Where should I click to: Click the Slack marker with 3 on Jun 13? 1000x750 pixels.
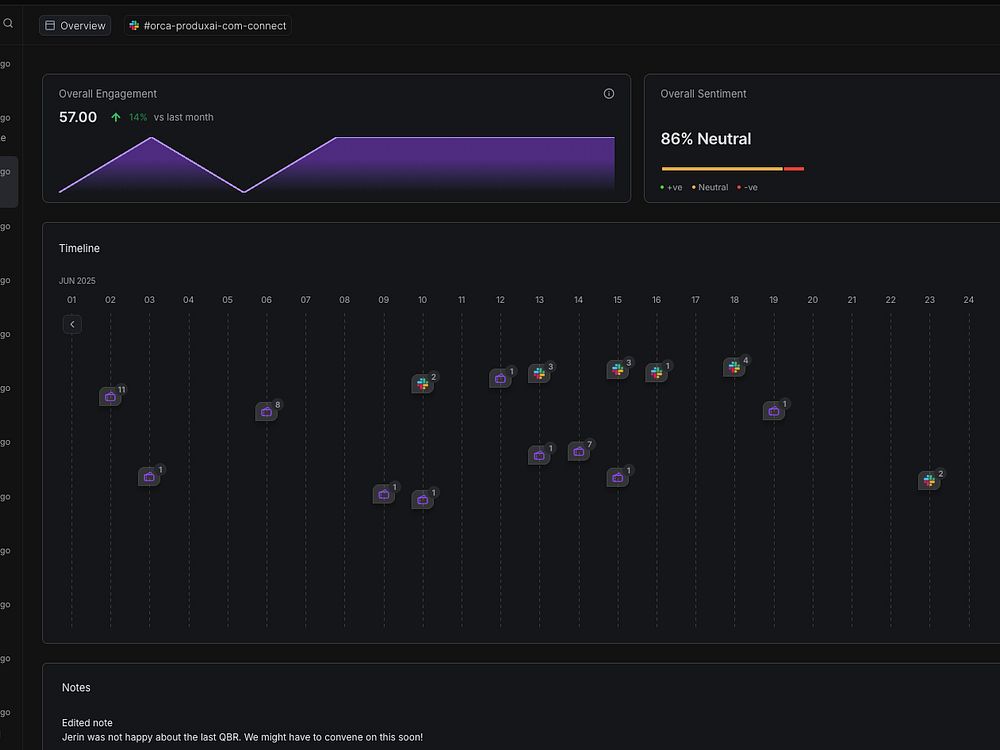tap(539, 373)
